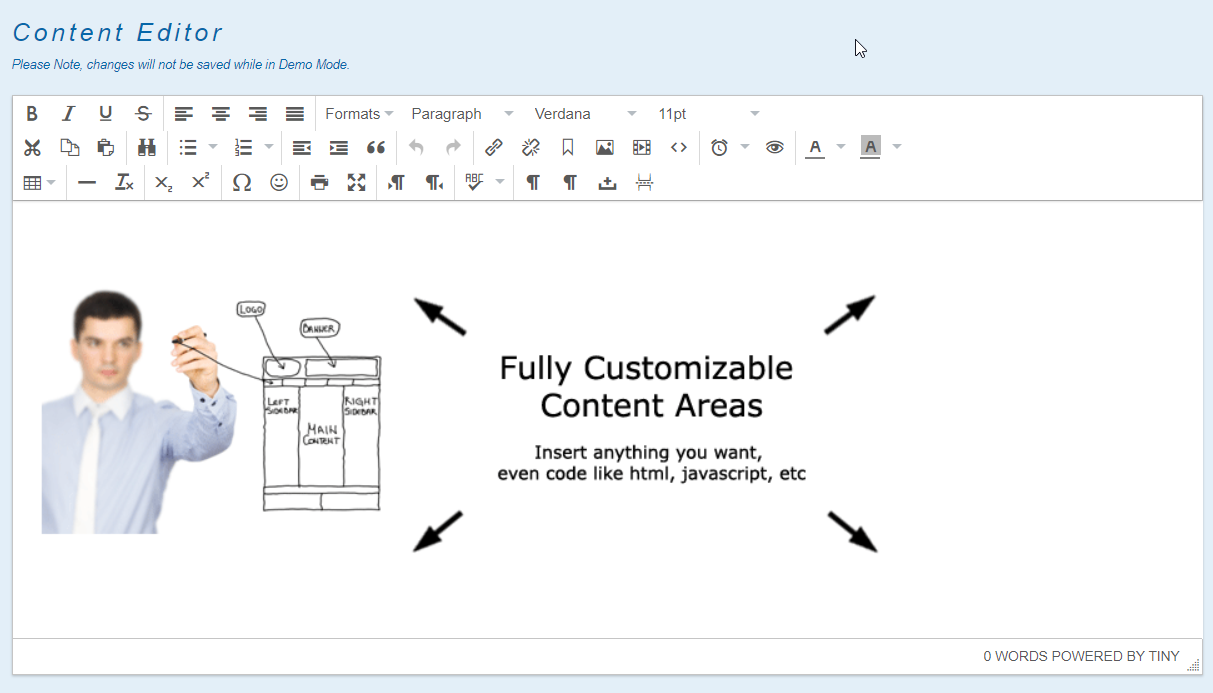The height and width of the screenshot is (693, 1213).
Task: Click the print icon
Action: click(319, 182)
